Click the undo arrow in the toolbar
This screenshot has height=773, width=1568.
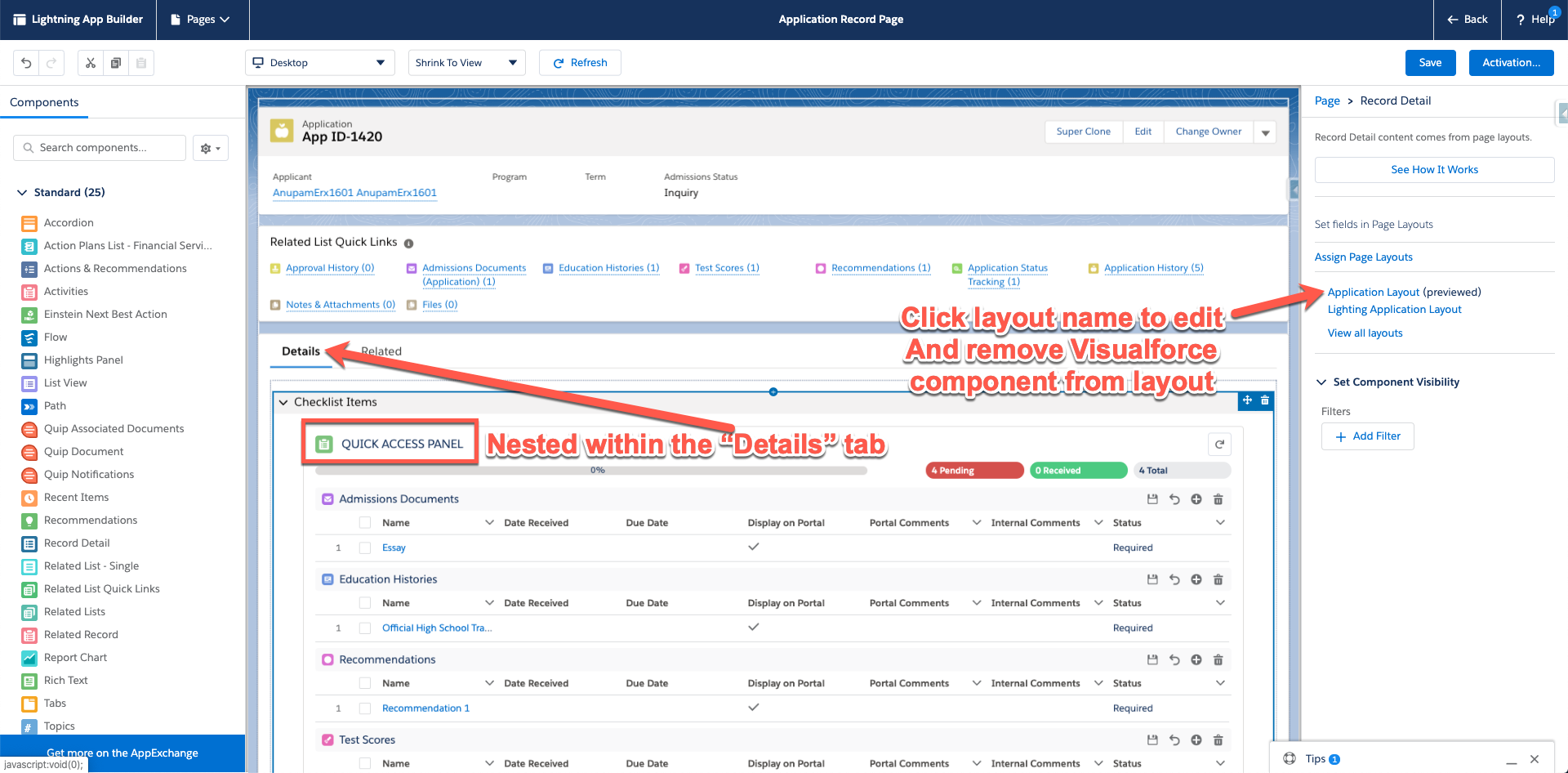(26, 63)
